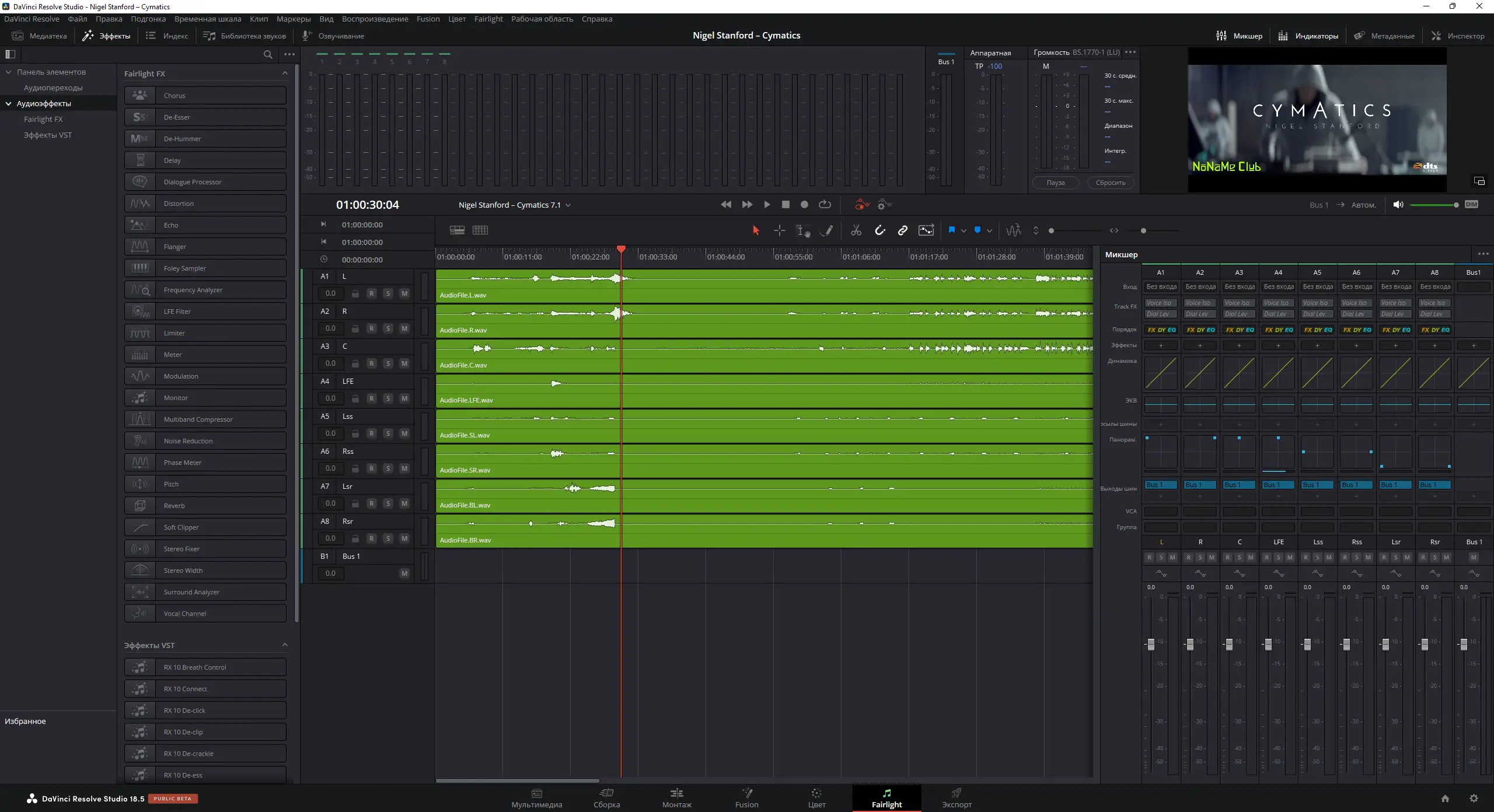Viewport: 1494px width, 812px height.
Task: Solo track A3 using S button
Action: (x=388, y=363)
